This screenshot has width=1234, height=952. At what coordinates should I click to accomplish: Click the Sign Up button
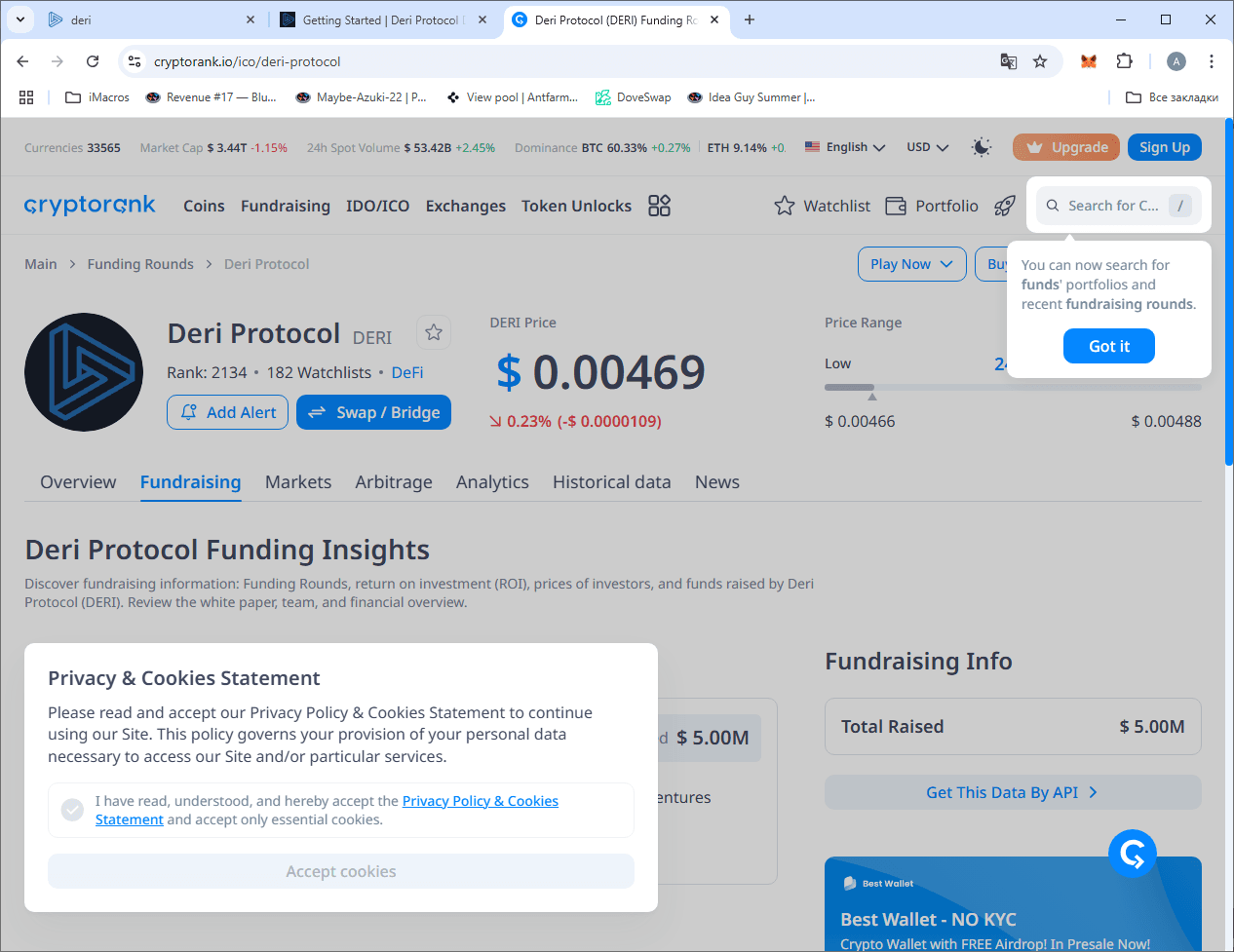[x=1165, y=147]
